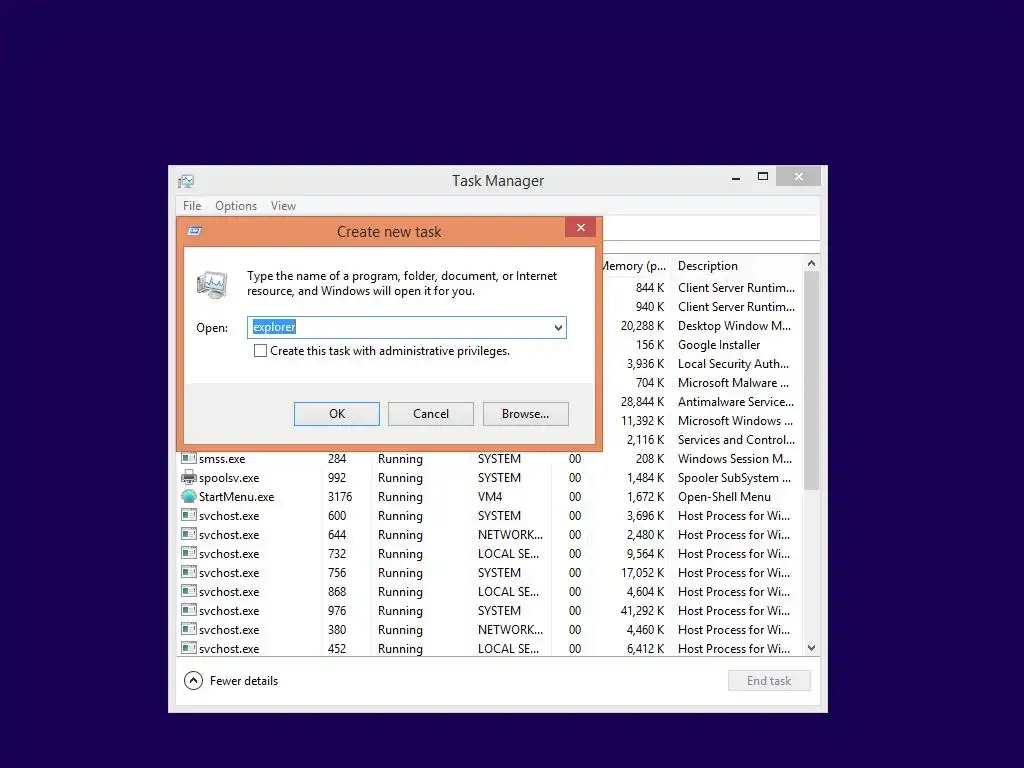Click Cancel in Create new task dialog
Viewport: 1024px width, 768px height.
click(x=431, y=414)
